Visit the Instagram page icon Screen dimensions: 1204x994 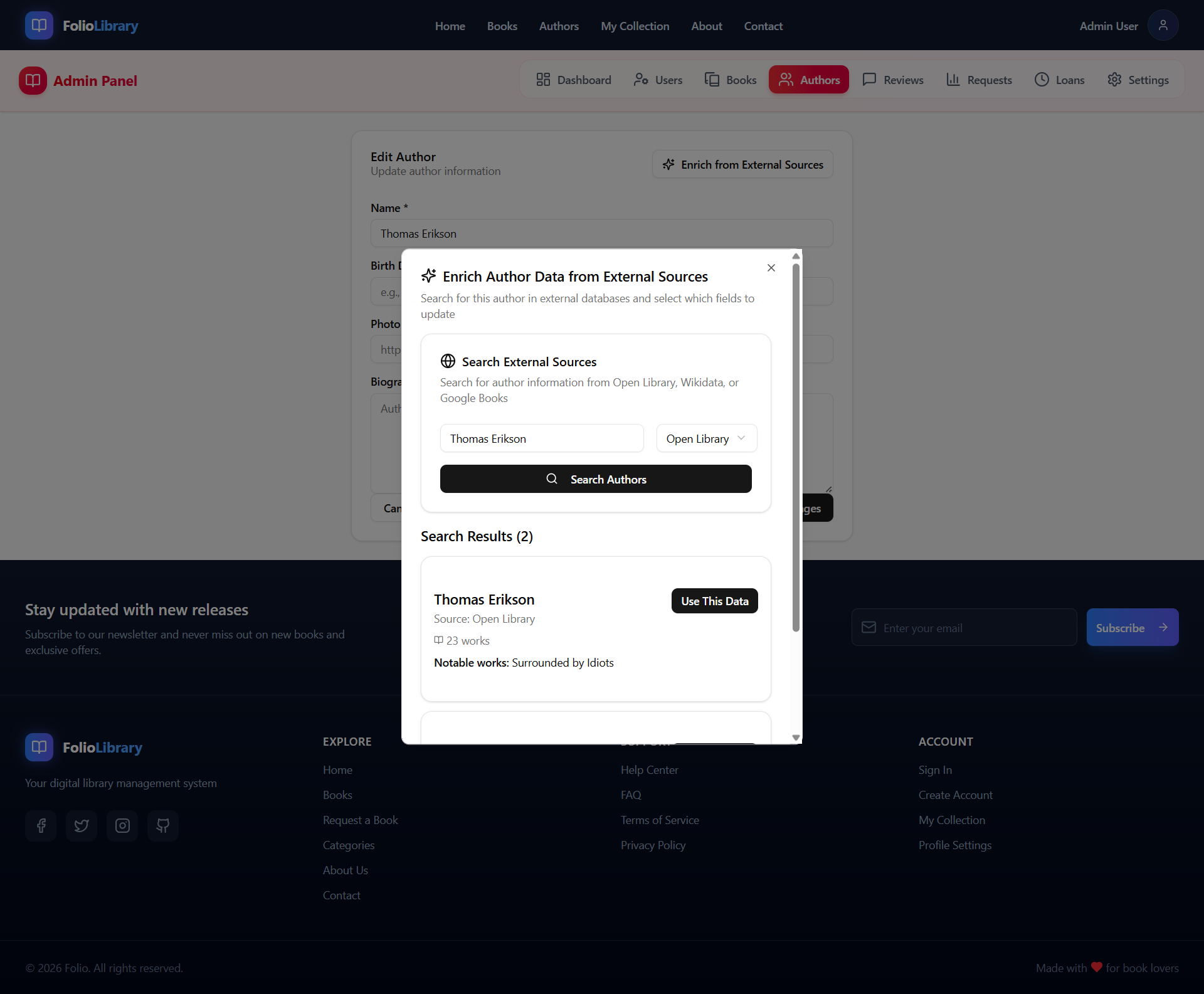122,825
